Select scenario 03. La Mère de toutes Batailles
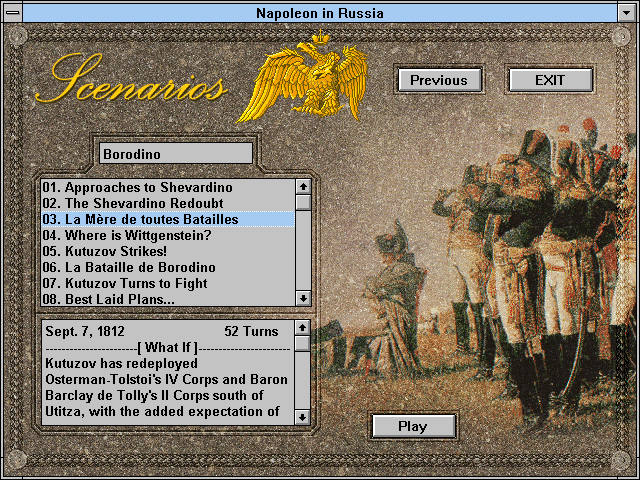 click(168, 219)
